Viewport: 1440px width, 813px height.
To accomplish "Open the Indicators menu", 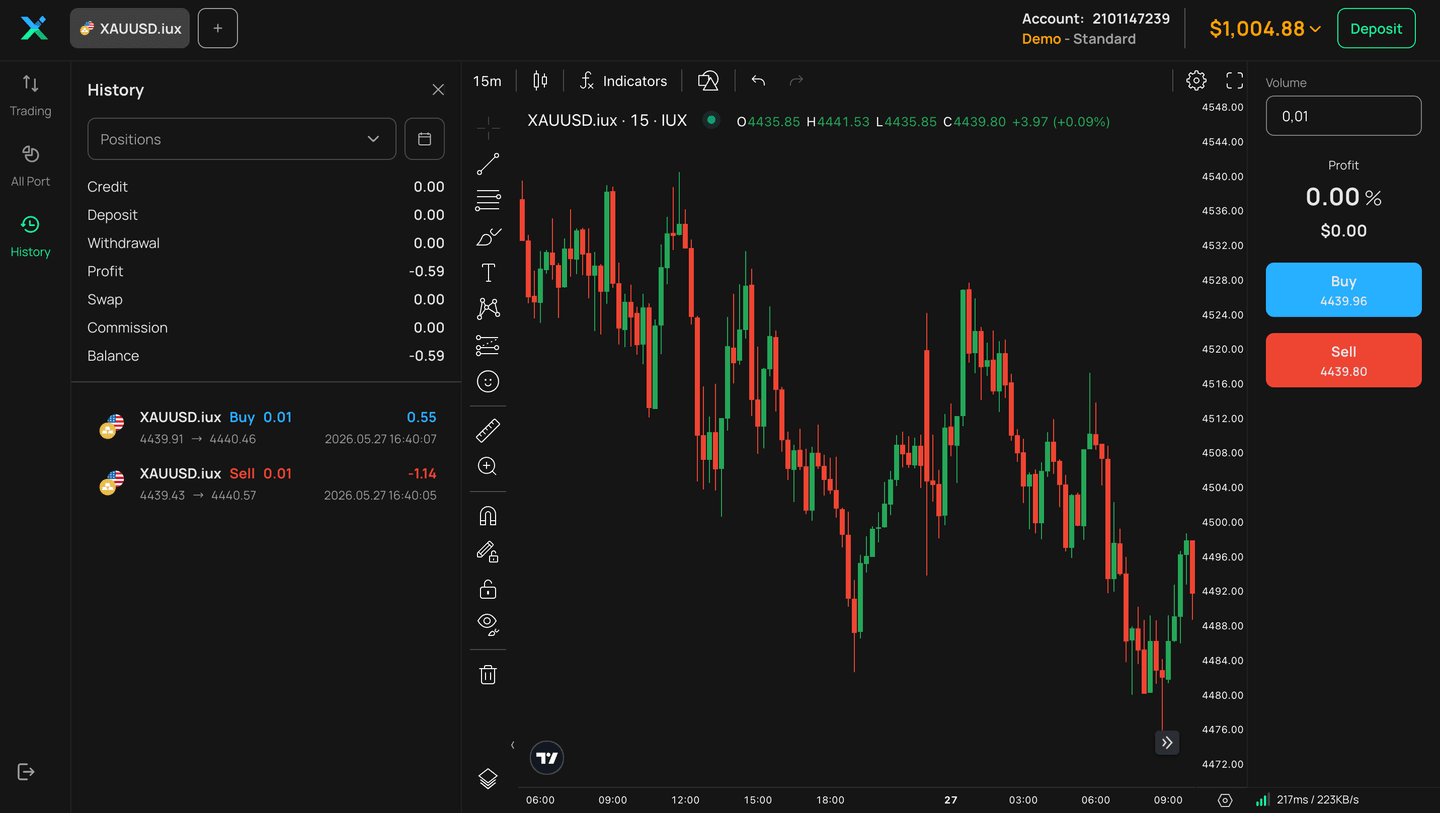I will tap(623, 81).
